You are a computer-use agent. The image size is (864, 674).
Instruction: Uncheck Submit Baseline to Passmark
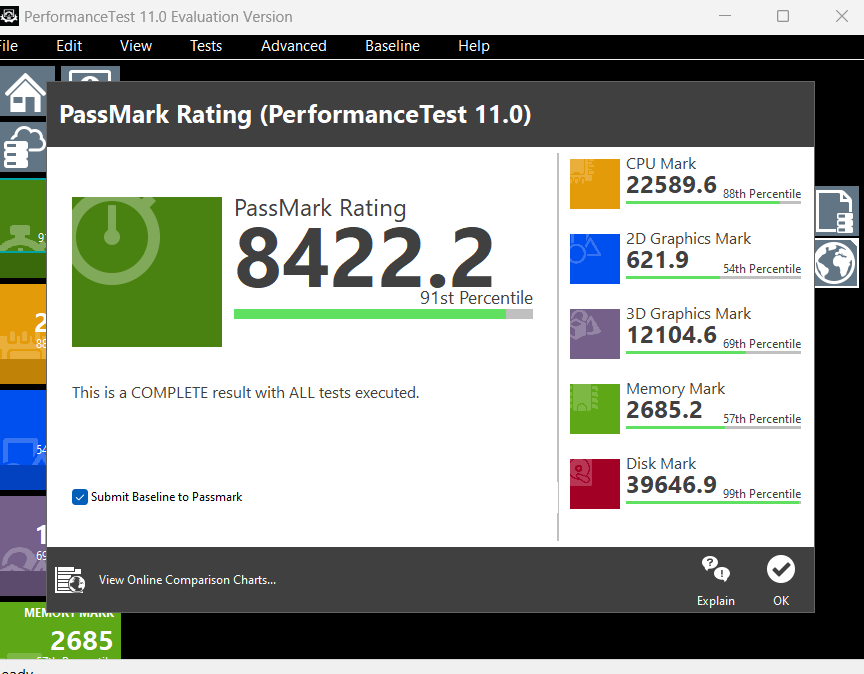[x=80, y=497]
